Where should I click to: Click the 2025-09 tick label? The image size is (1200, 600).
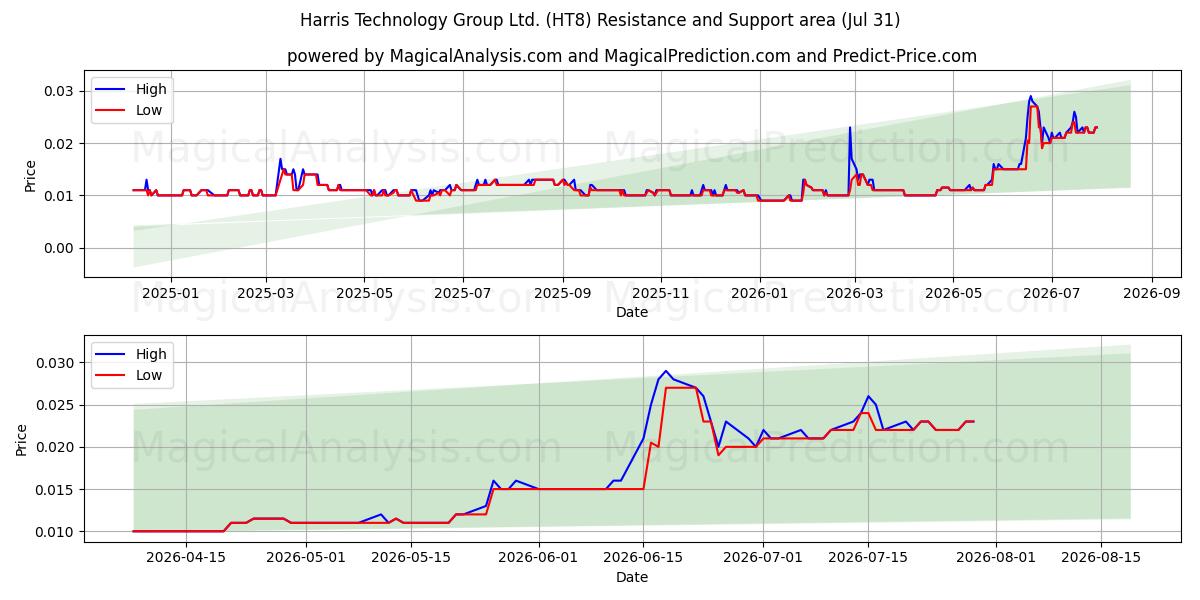562,292
